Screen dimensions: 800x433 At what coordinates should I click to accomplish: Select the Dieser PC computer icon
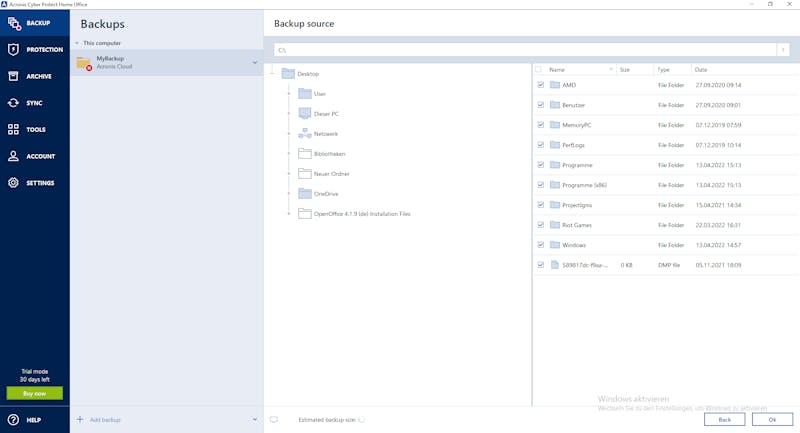point(305,113)
